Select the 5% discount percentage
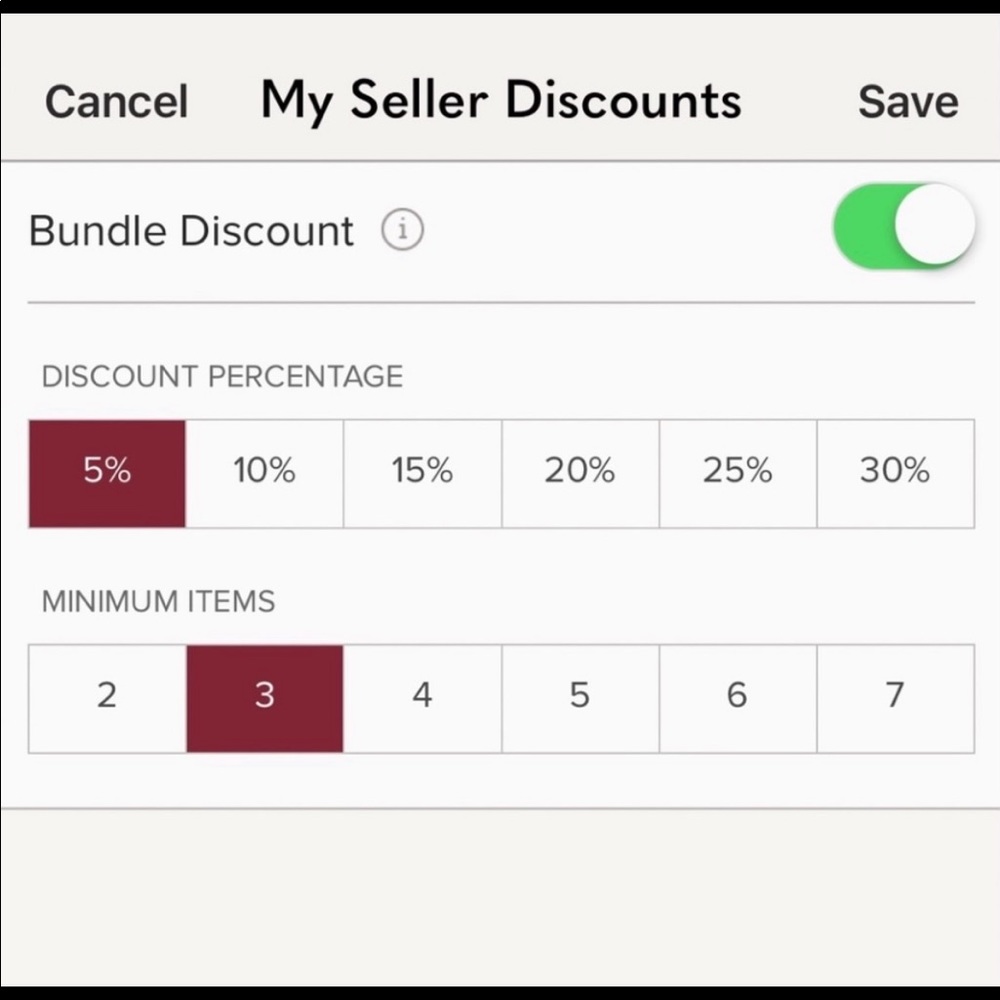 coord(107,473)
